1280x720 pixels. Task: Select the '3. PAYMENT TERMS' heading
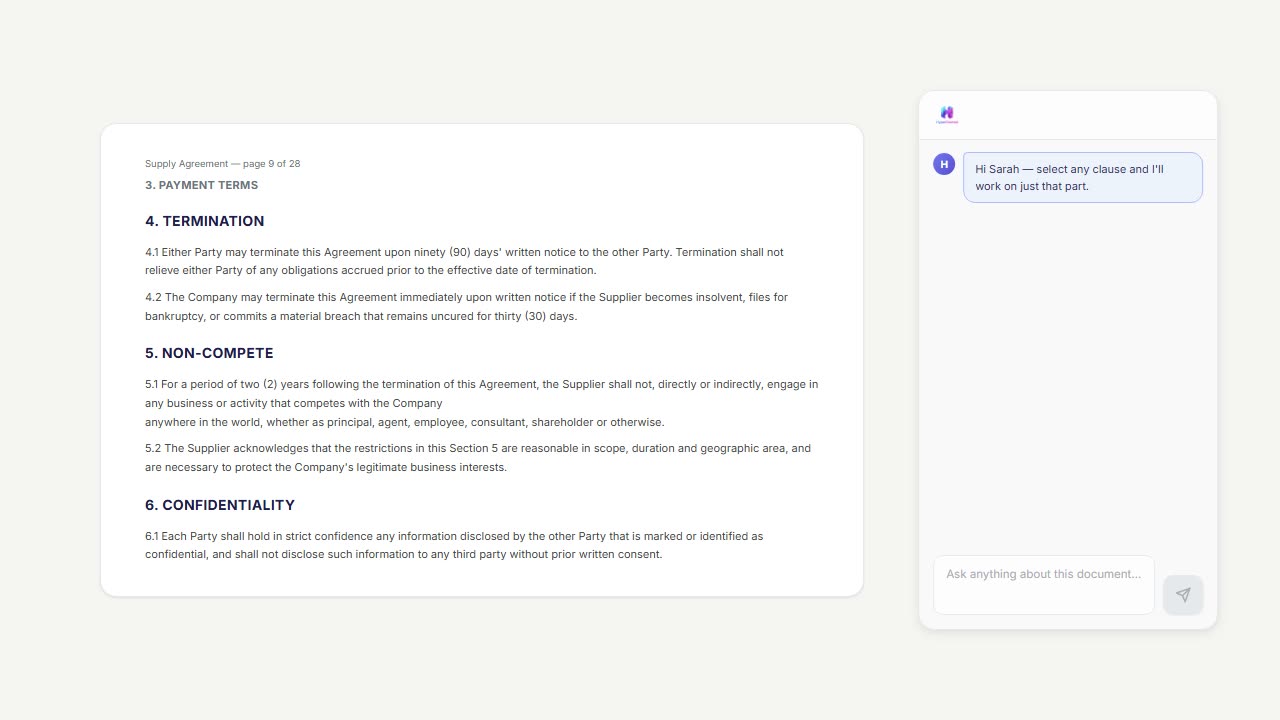click(201, 185)
